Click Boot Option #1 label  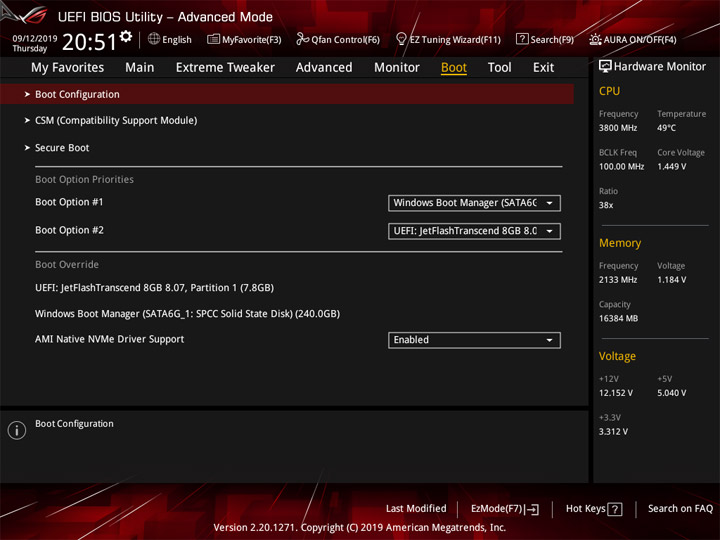69,202
